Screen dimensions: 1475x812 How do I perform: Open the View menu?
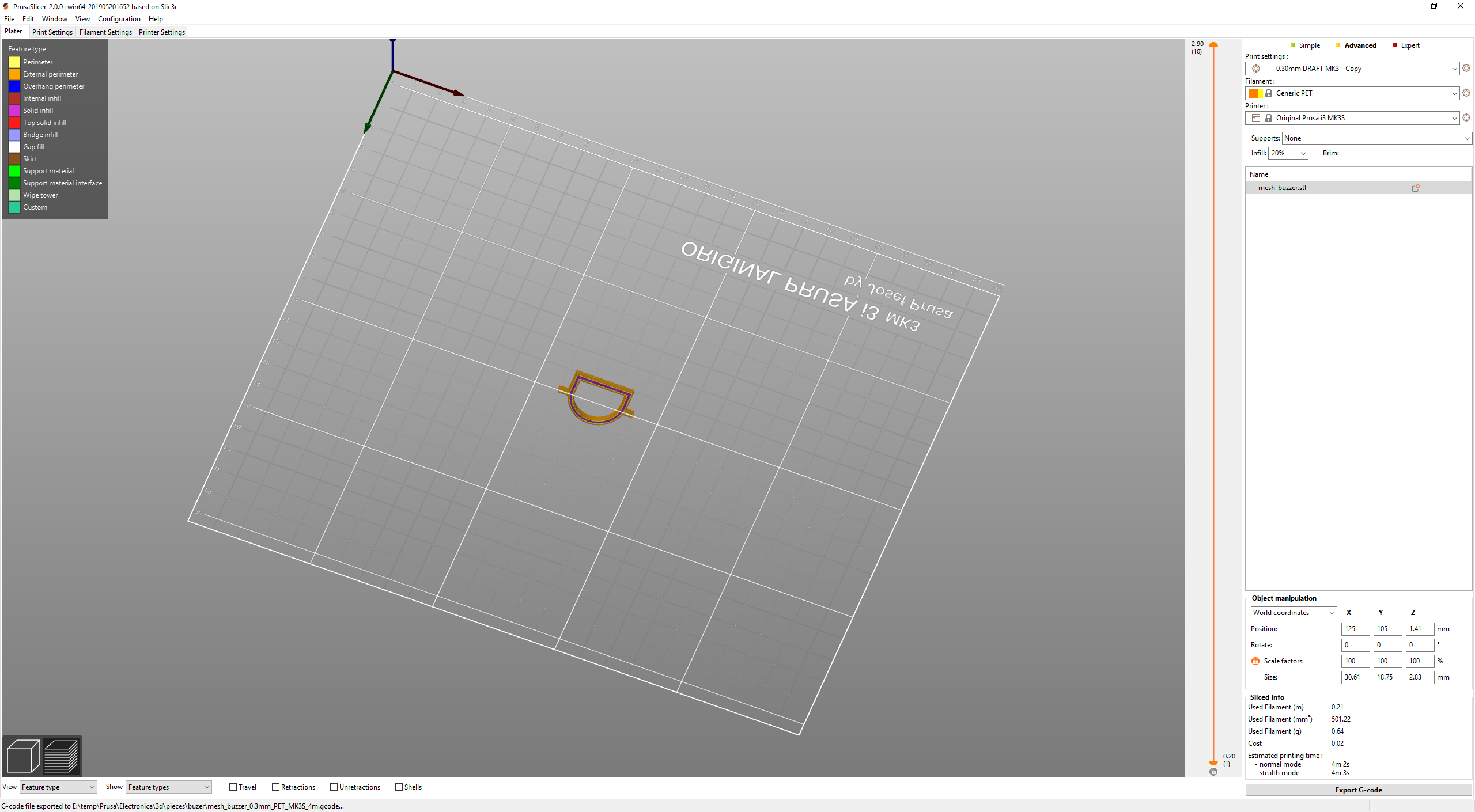coord(82,19)
